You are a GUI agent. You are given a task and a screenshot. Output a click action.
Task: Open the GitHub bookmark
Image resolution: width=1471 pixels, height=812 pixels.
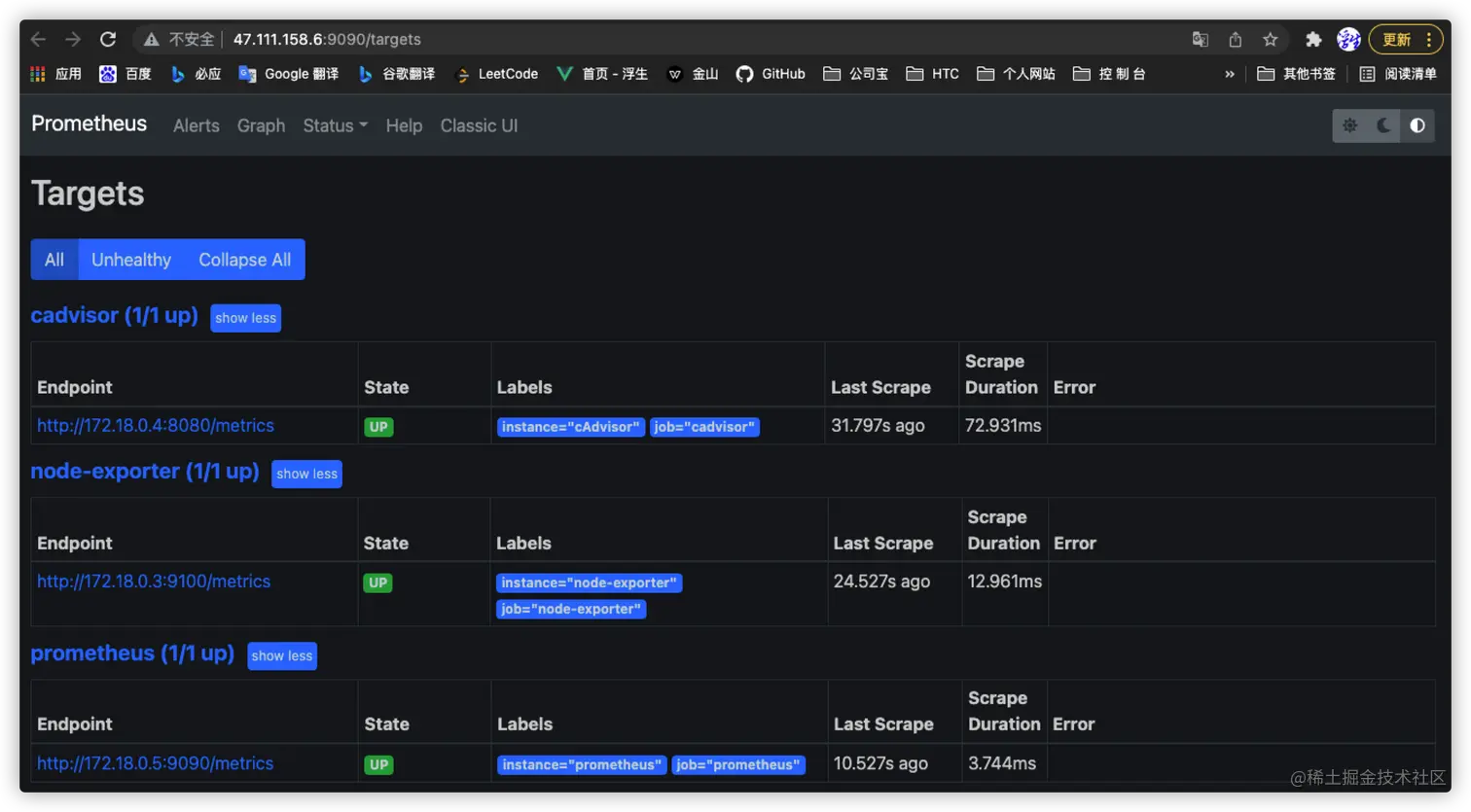[x=771, y=74]
